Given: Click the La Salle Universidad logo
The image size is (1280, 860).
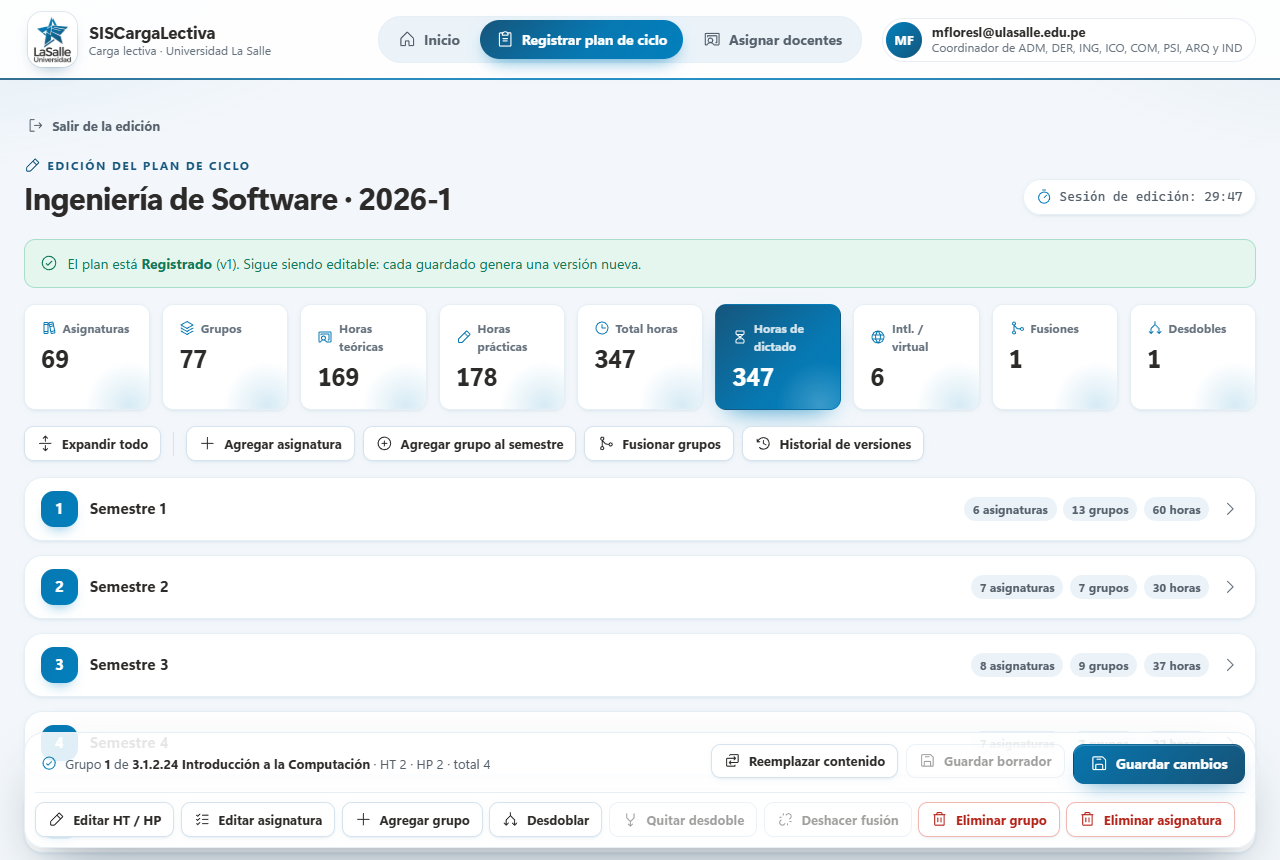Looking at the screenshot, I should click(x=52, y=40).
